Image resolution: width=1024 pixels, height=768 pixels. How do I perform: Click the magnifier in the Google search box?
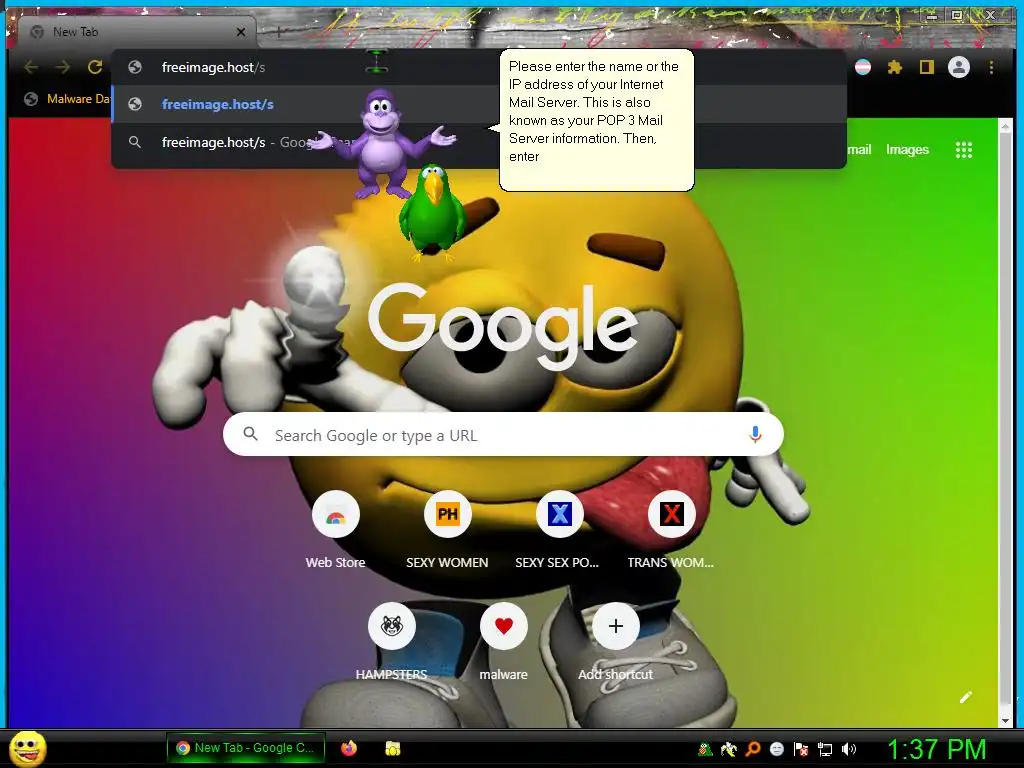pyautogui.click(x=250, y=434)
